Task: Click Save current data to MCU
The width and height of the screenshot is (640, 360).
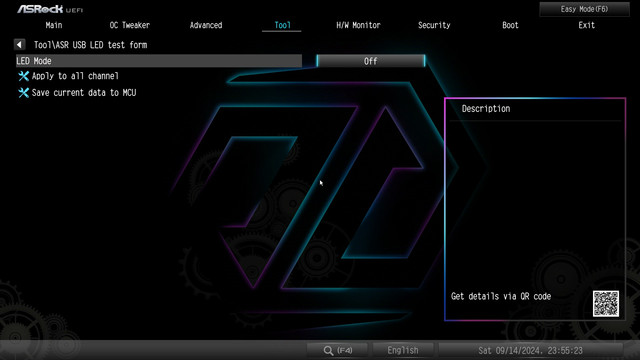Action: [84, 93]
